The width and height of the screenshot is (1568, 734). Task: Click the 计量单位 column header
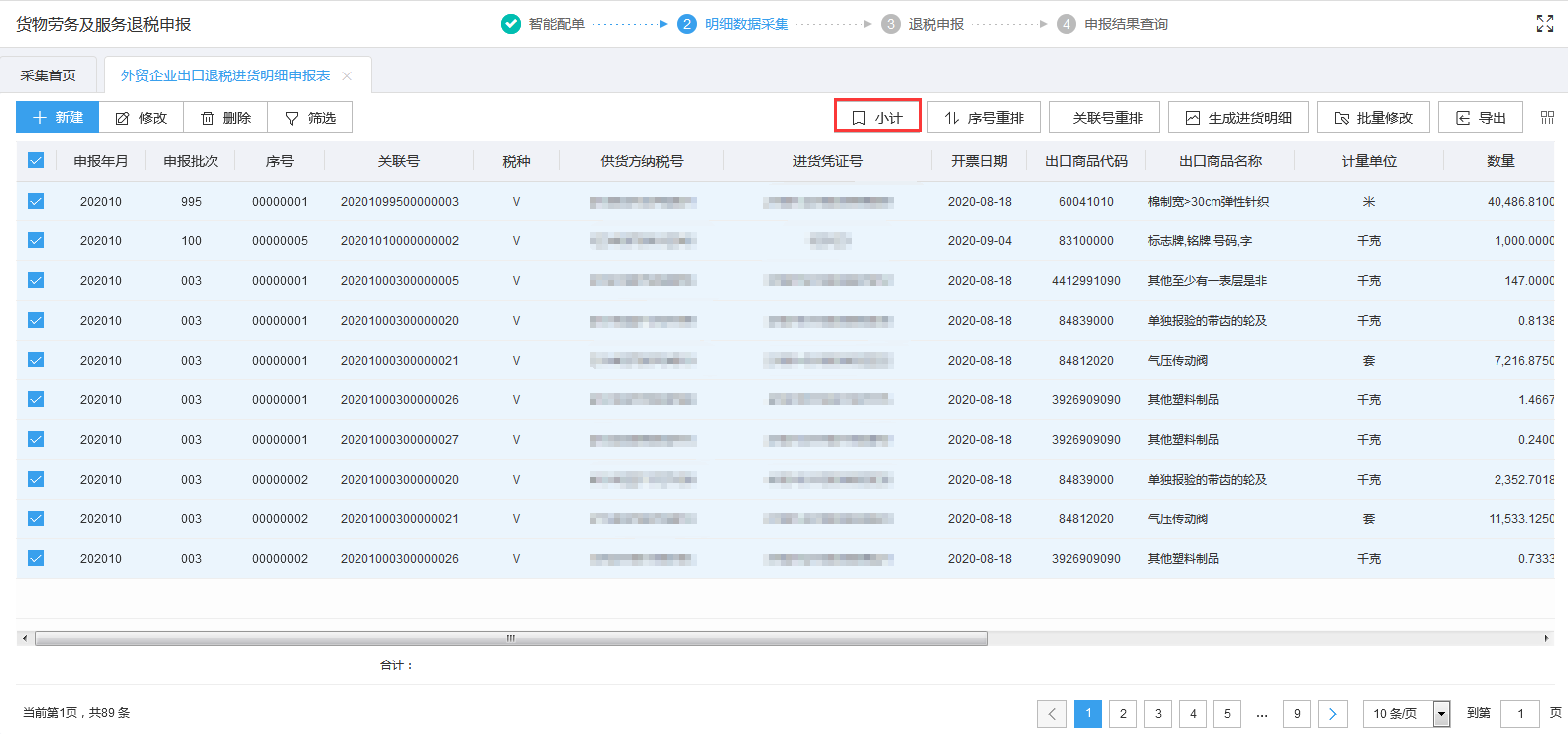1369,161
